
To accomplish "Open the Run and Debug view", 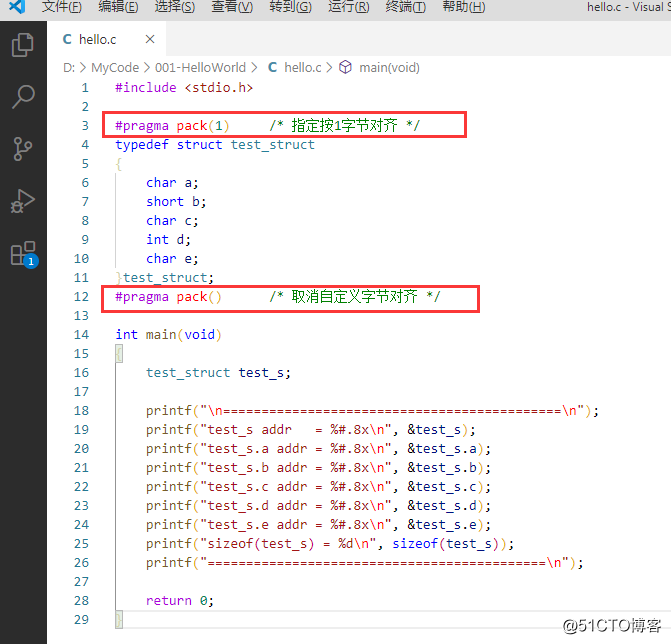I will [x=23, y=201].
